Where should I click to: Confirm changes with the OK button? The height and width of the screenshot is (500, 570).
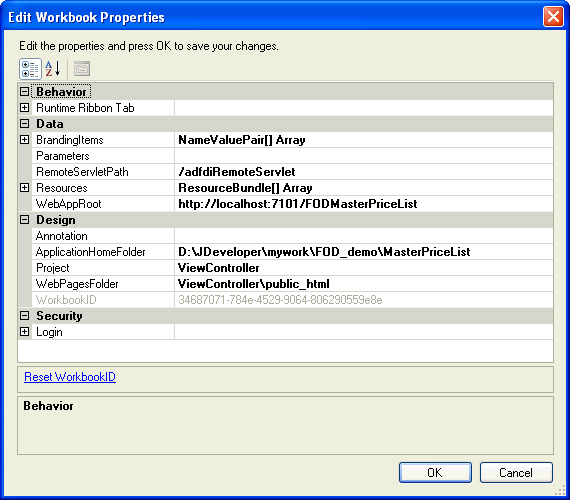(435, 472)
